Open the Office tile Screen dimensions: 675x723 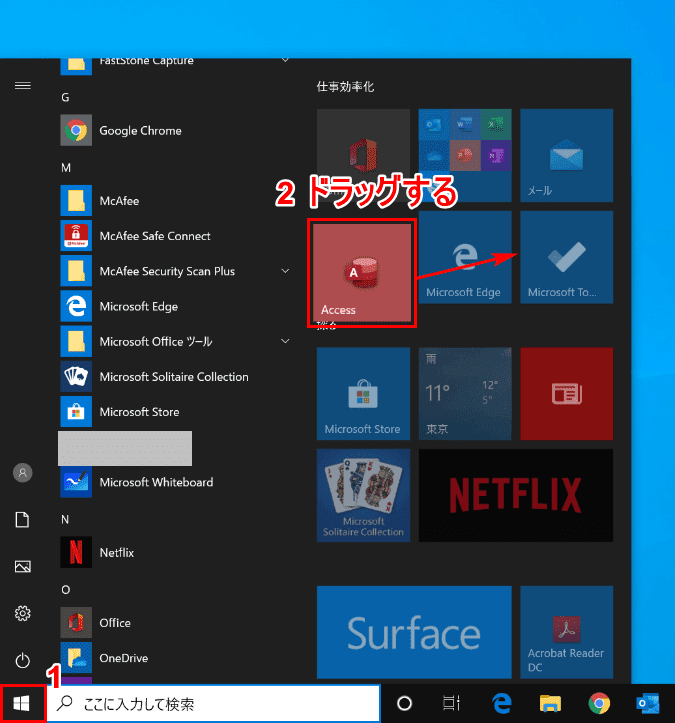[x=363, y=155]
